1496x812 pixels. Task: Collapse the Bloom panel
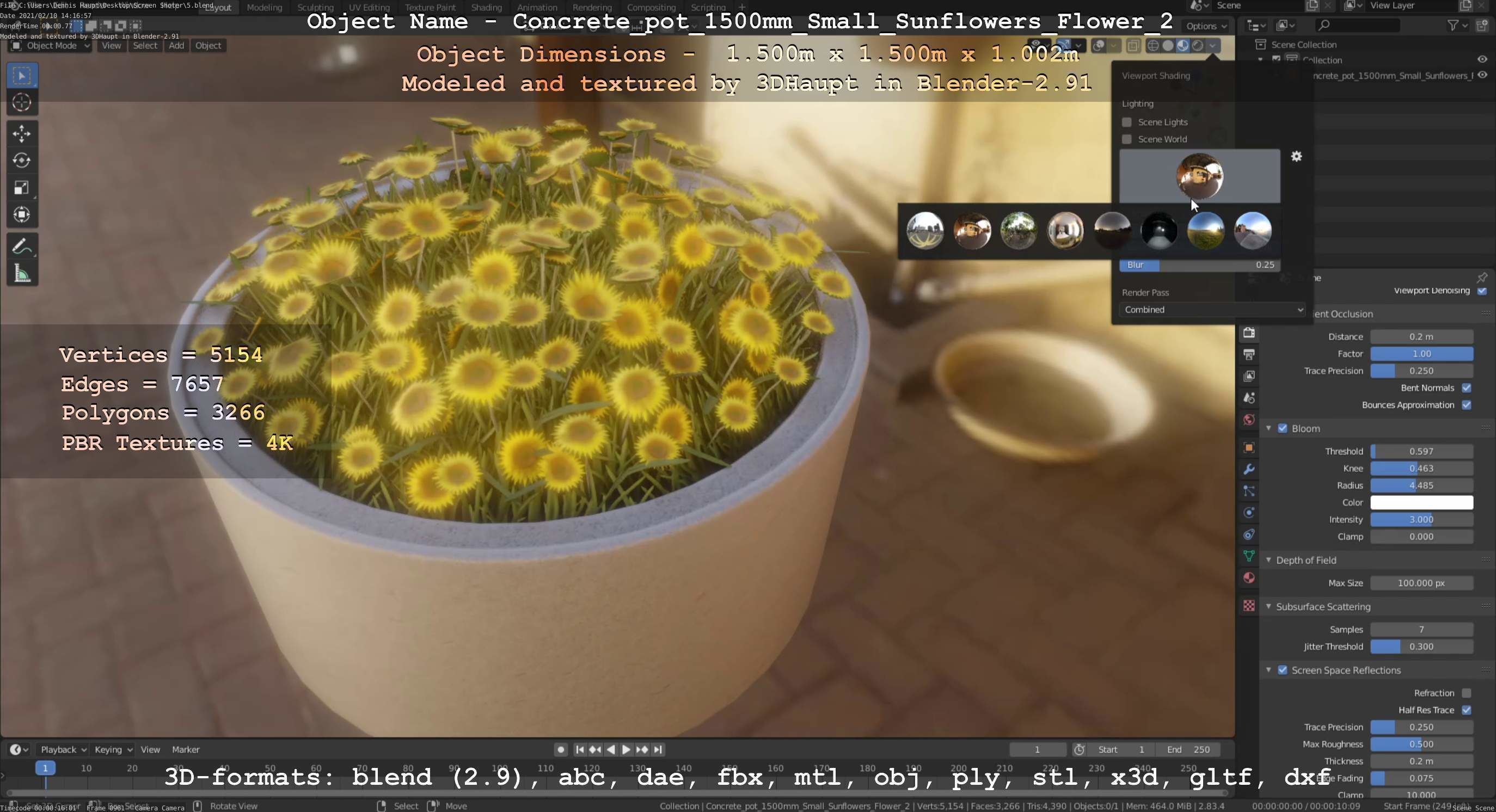1268,428
